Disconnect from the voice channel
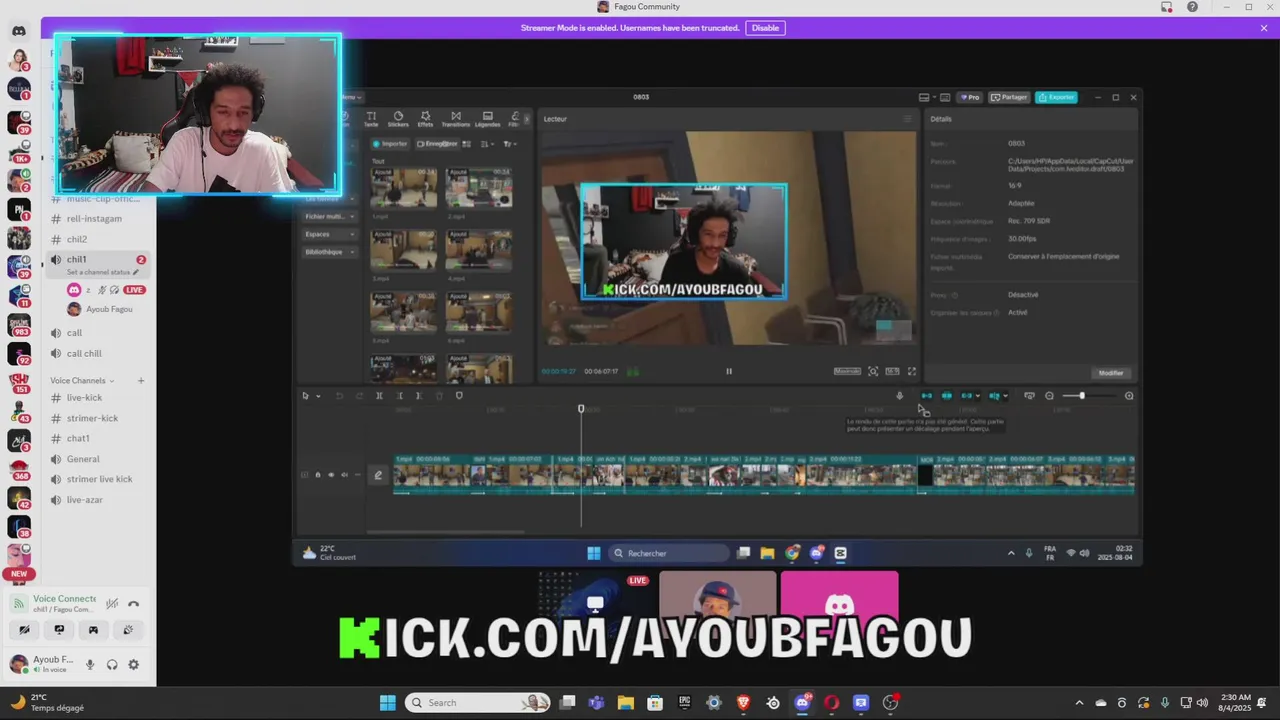The width and height of the screenshot is (1280, 720). (133, 603)
